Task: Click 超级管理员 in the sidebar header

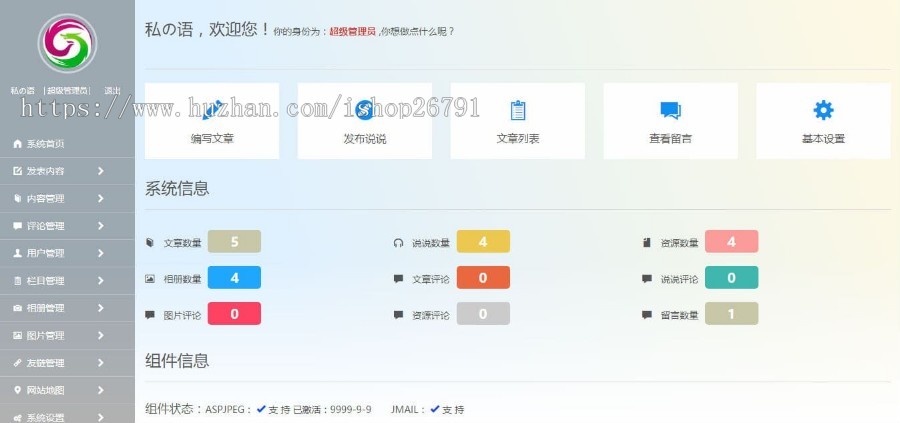Action: point(67,91)
